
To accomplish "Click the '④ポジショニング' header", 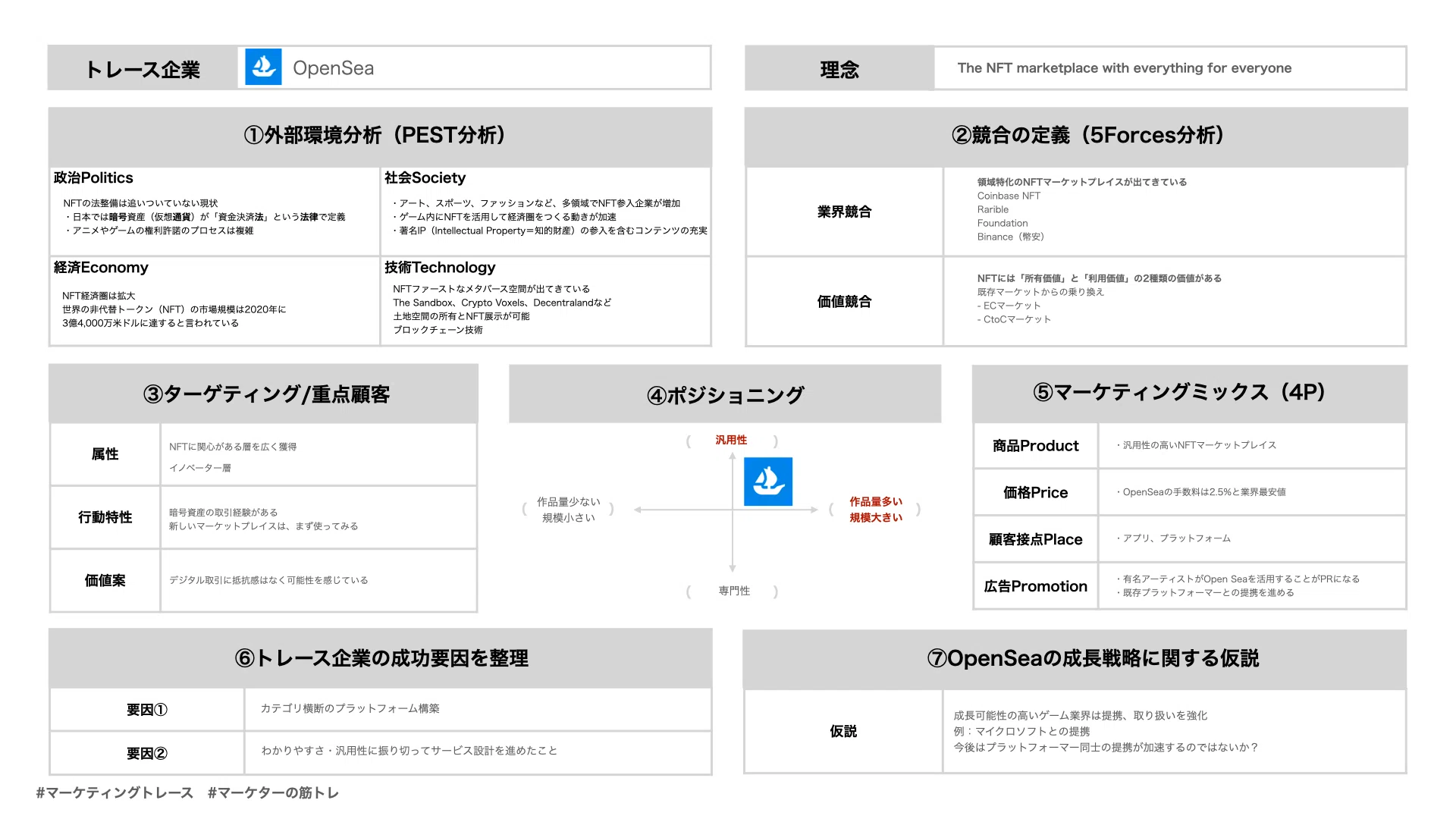I will click(x=725, y=394).
